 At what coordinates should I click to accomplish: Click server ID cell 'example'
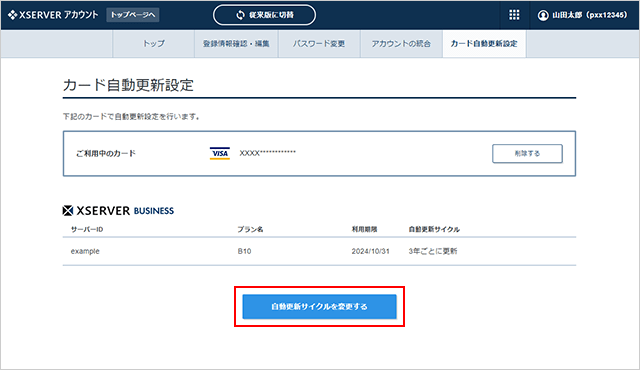click(x=85, y=251)
